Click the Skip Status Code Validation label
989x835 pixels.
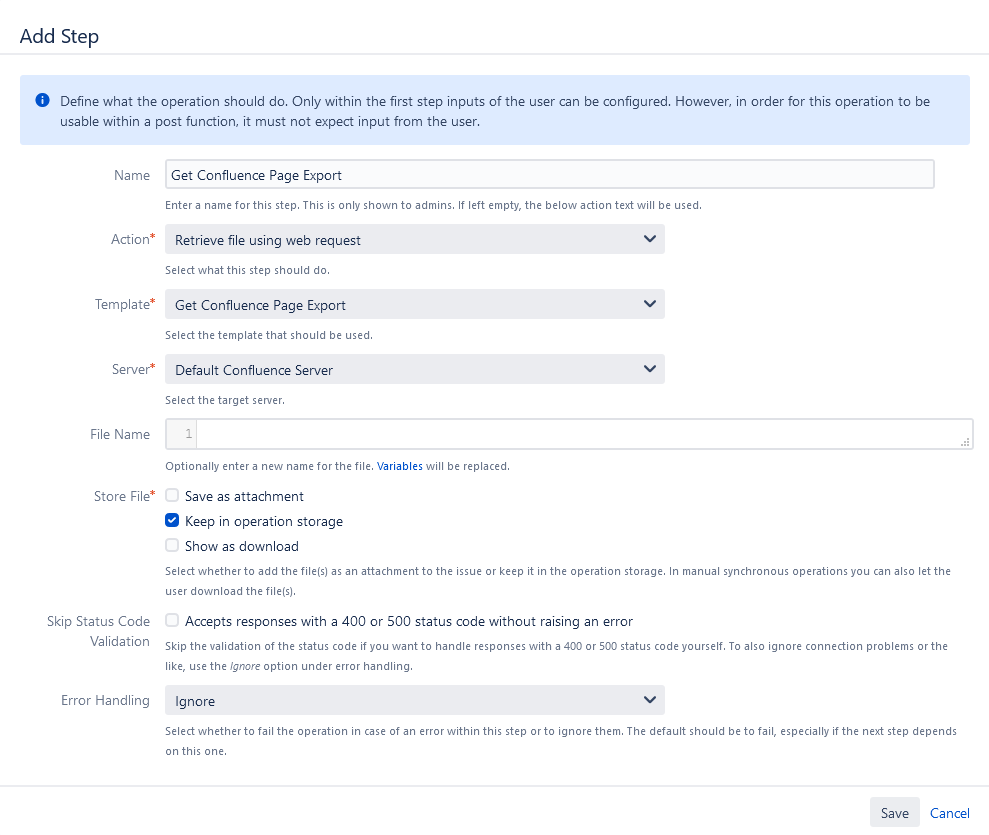click(98, 631)
